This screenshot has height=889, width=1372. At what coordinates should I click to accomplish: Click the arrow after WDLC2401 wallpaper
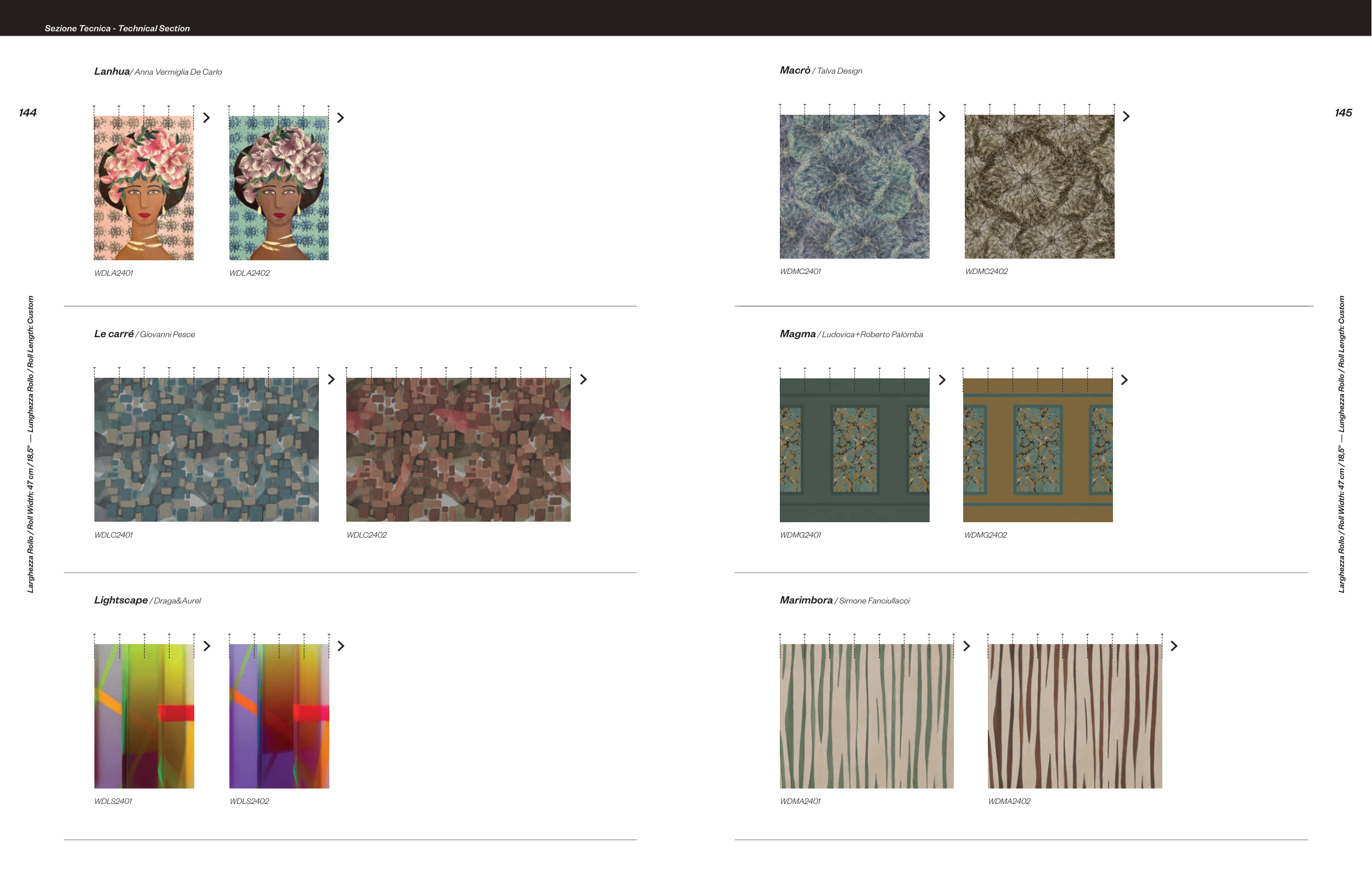[331, 379]
